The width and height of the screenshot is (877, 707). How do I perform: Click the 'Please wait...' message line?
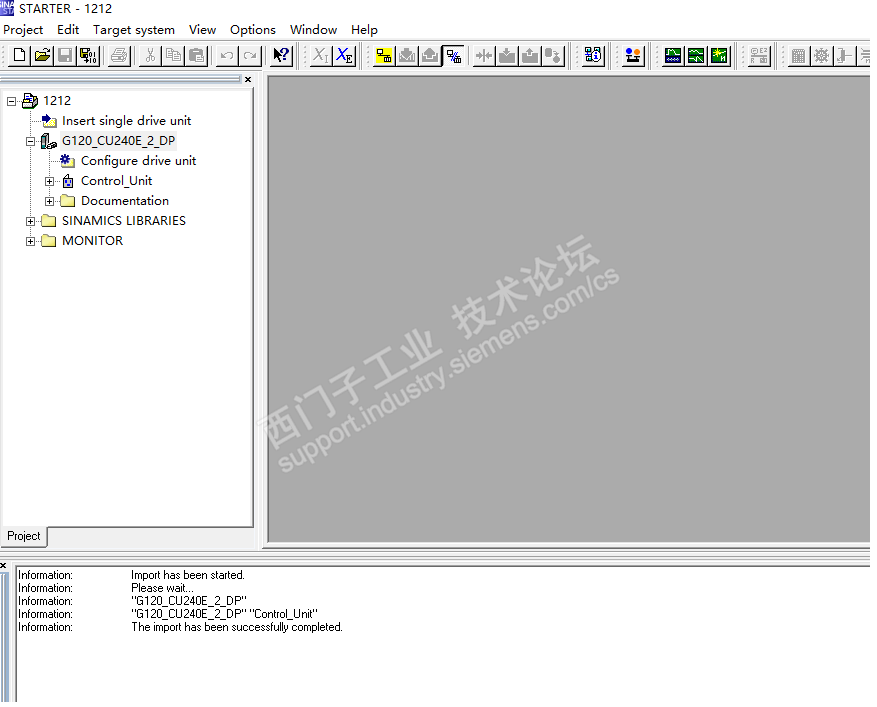pos(162,588)
